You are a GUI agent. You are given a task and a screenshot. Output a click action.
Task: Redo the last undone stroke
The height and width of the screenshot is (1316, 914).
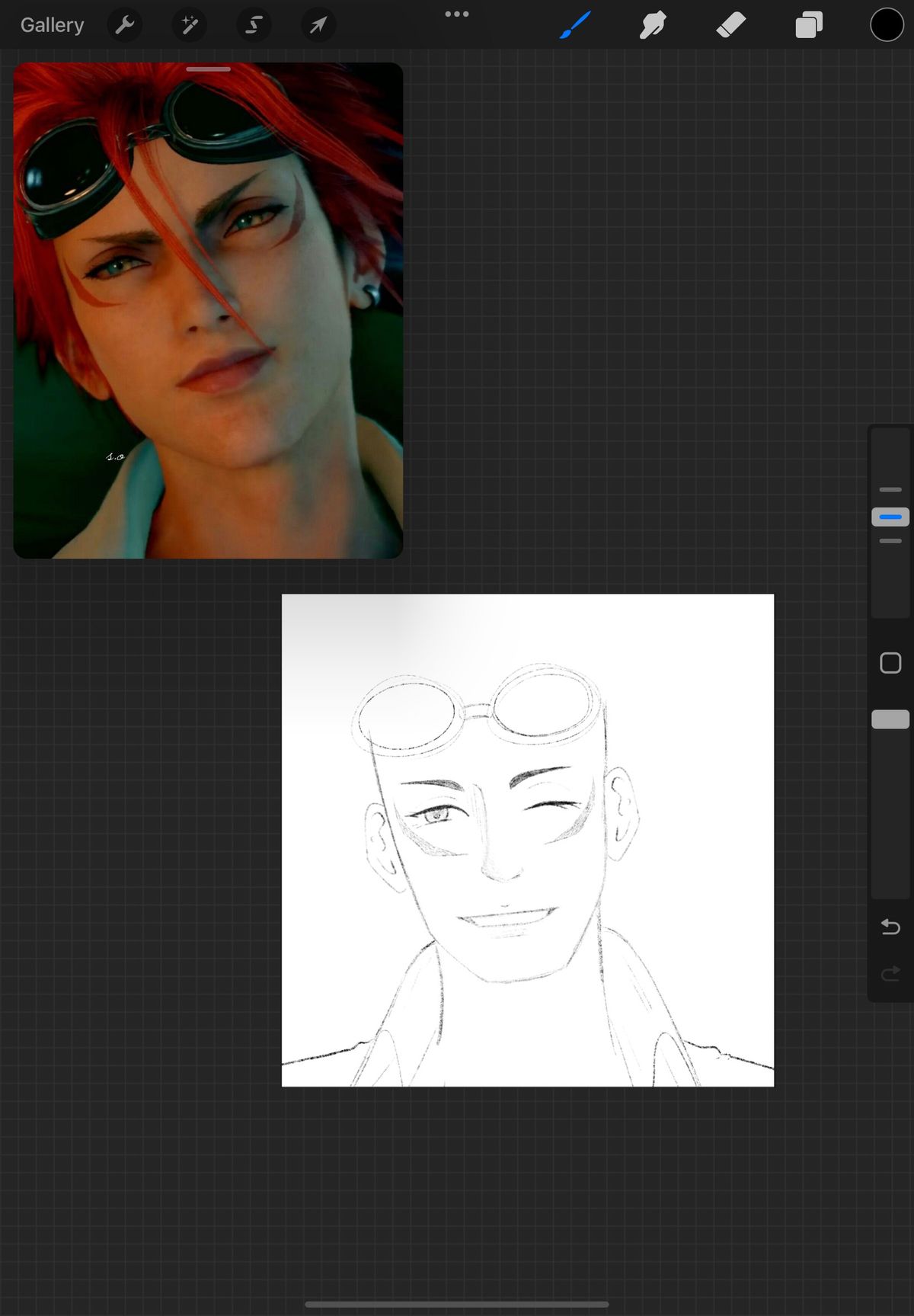point(890,974)
